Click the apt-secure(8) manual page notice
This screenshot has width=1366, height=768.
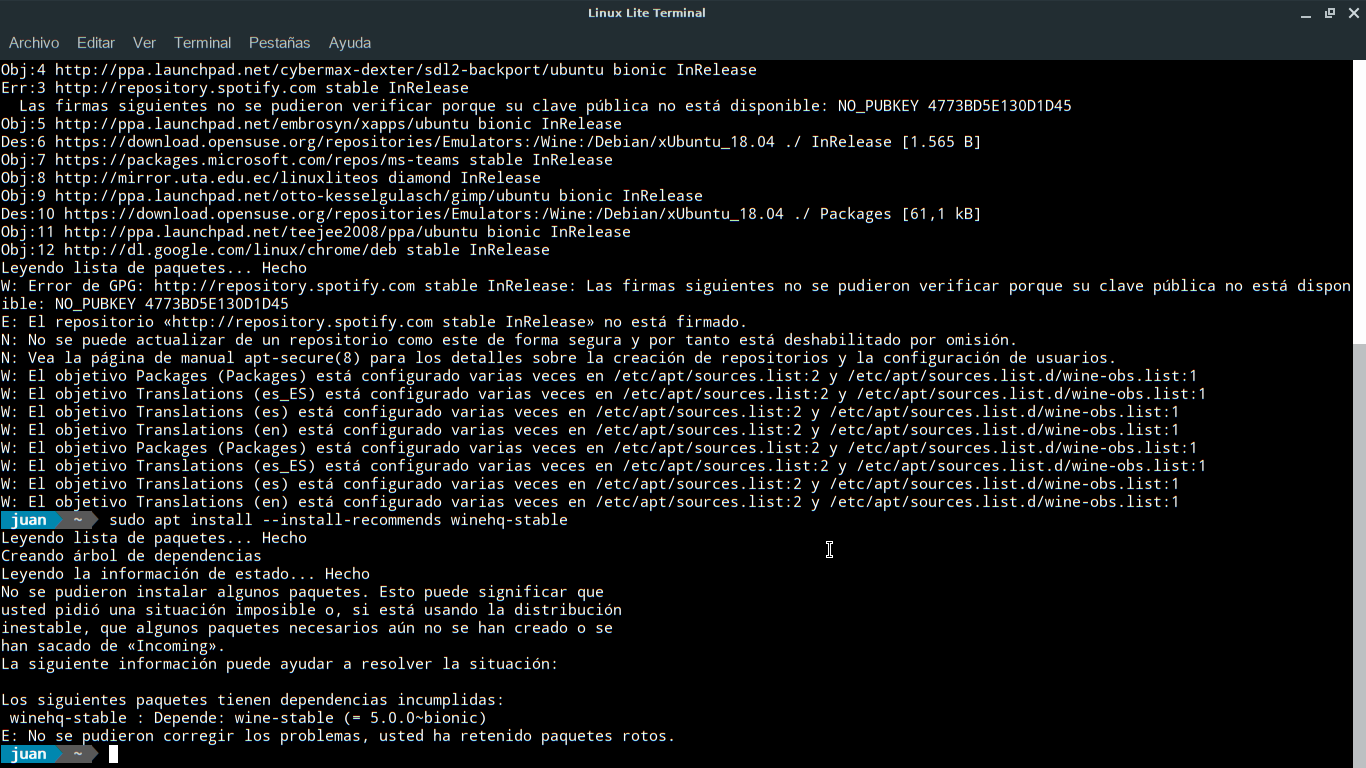pyautogui.click(x=558, y=358)
